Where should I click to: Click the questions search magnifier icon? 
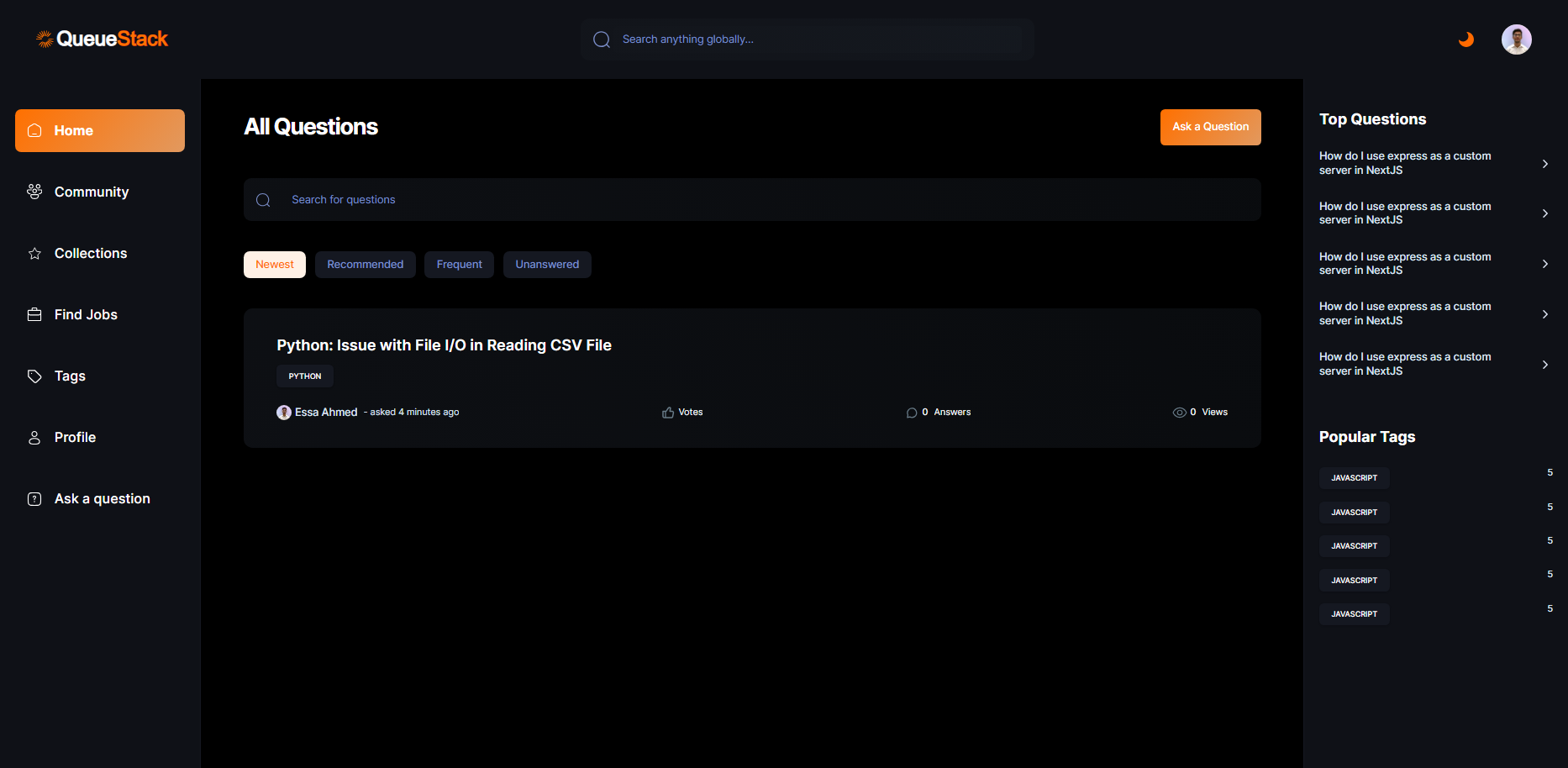click(x=263, y=200)
